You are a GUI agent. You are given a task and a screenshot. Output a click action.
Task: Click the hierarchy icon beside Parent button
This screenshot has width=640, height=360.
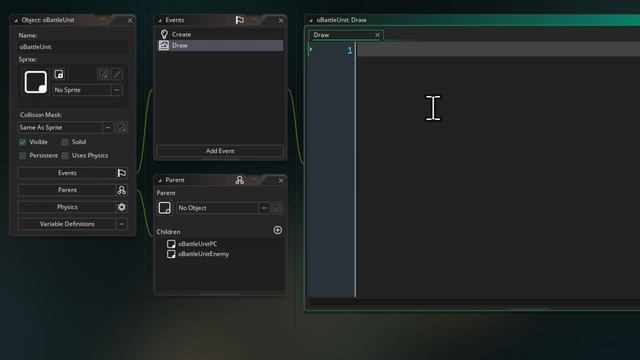click(122, 190)
